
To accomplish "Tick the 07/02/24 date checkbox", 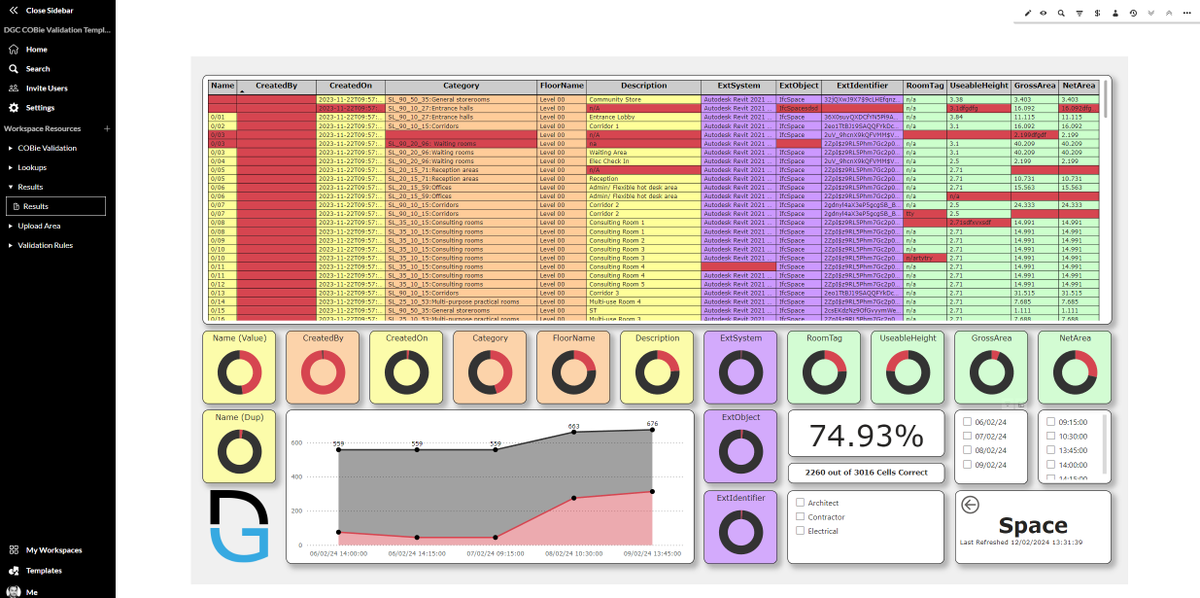I will (966, 436).
